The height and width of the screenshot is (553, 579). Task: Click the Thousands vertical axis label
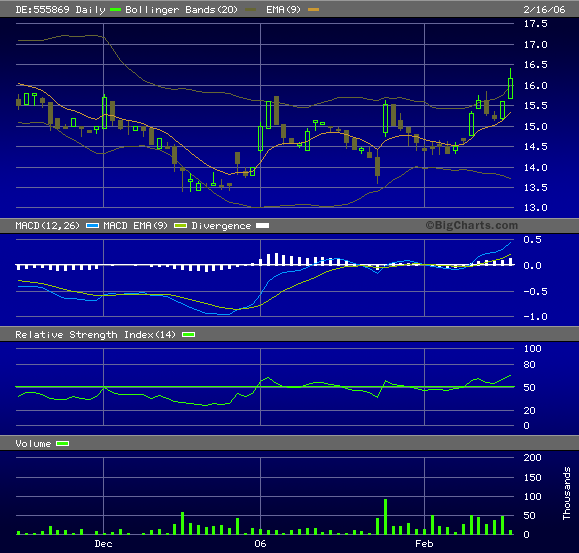coord(566,493)
